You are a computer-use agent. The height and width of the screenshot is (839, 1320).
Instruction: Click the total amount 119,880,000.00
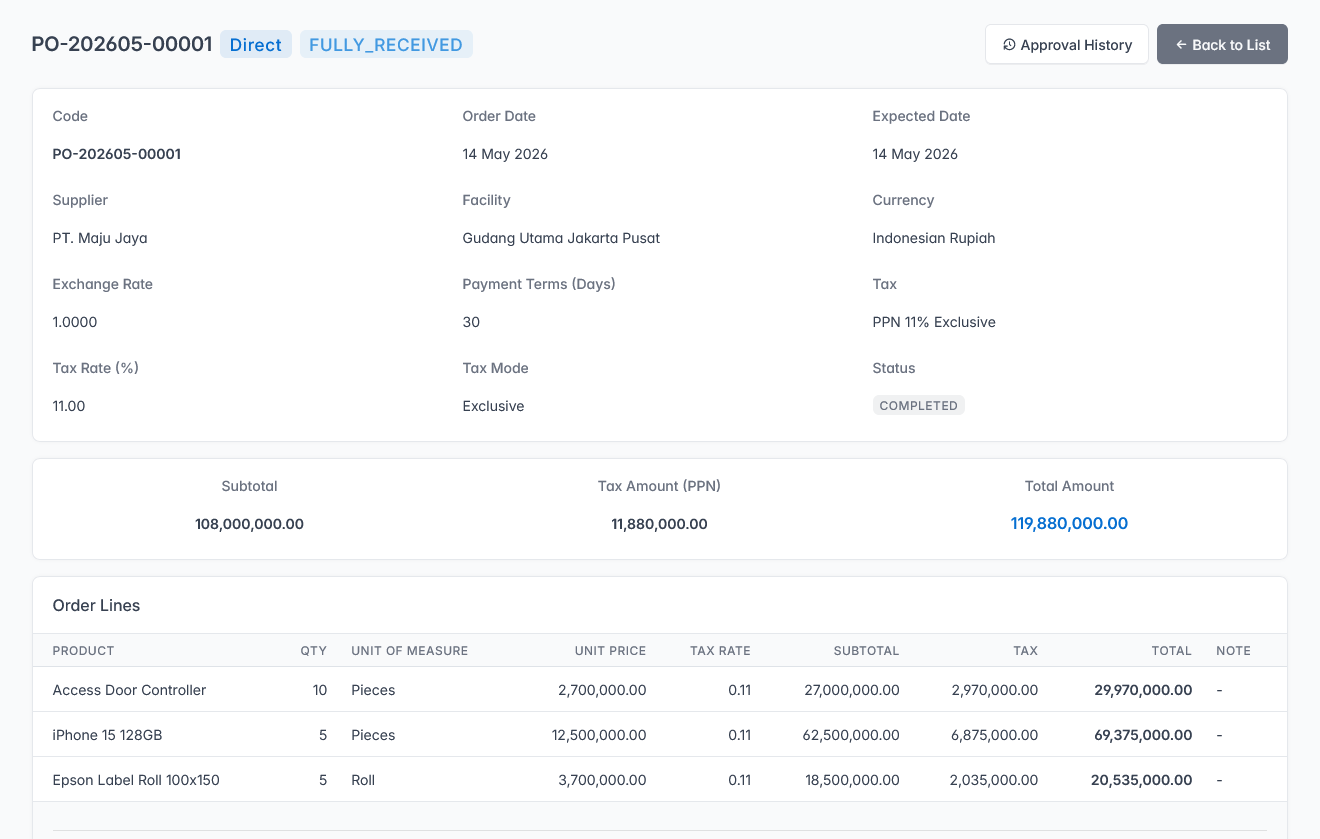1069,523
